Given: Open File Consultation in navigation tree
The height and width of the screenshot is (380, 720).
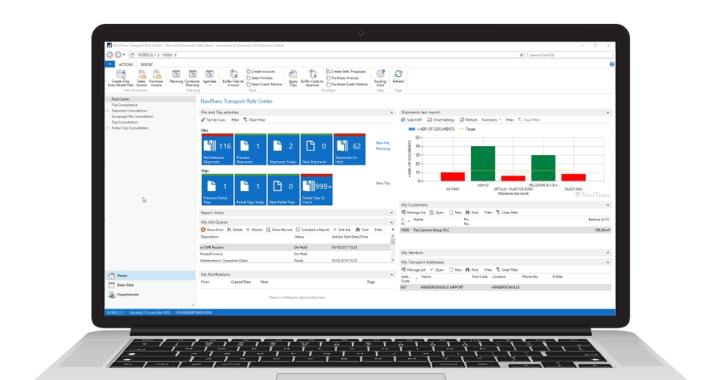Looking at the screenshot, I should 124,105.
